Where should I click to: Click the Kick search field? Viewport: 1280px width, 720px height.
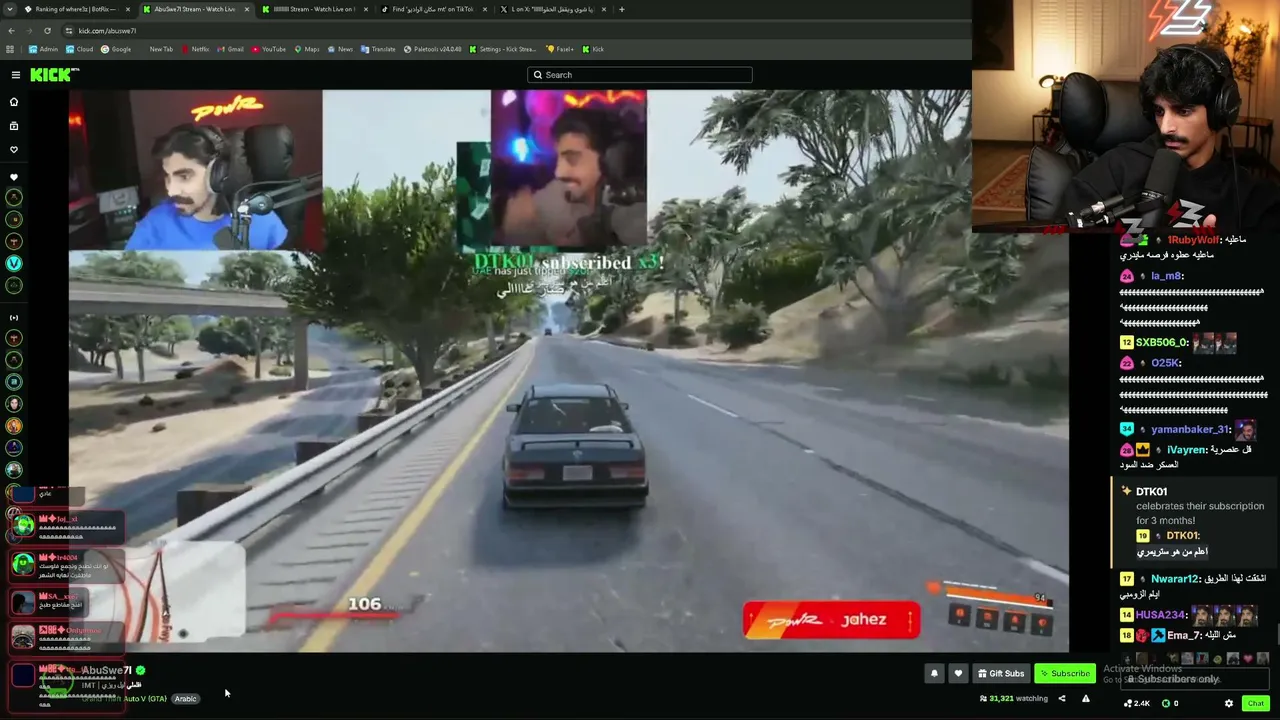pos(640,75)
